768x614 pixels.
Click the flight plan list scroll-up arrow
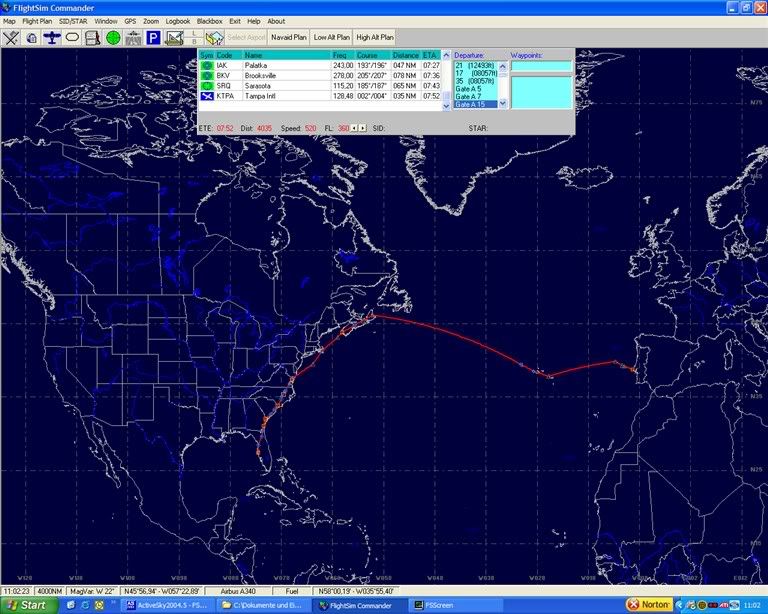tap(446, 55)
